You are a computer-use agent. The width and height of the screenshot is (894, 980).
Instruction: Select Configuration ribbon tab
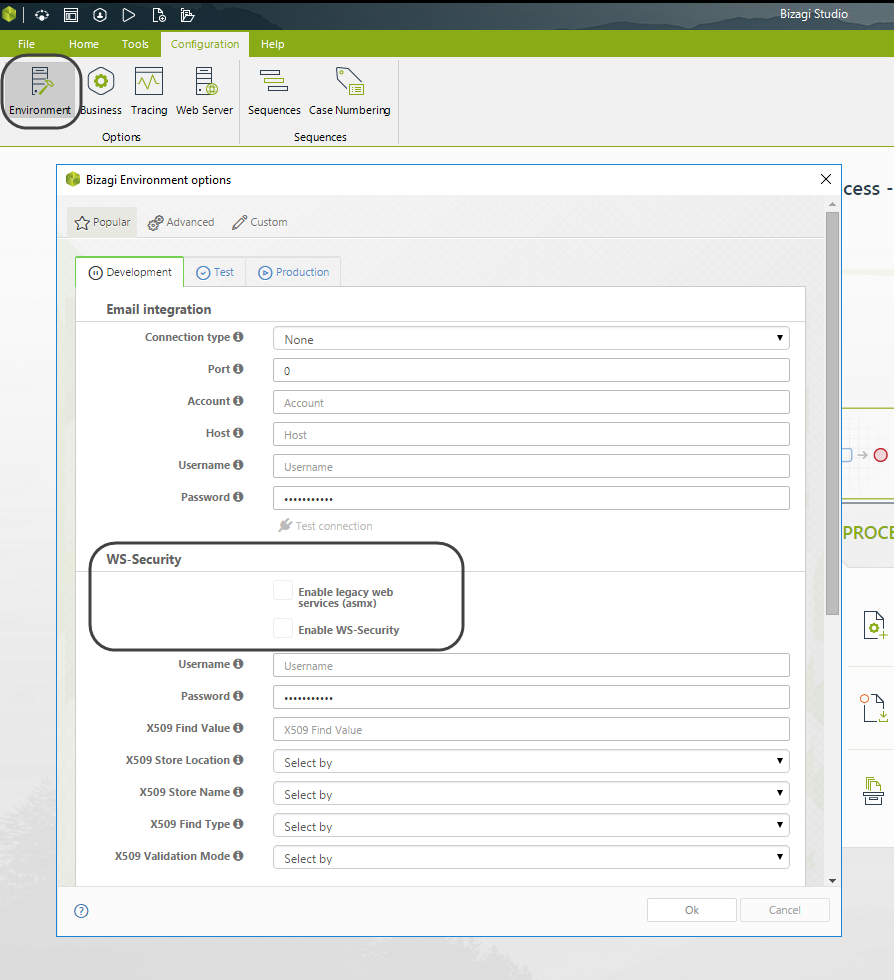click(x=205, y=44)
